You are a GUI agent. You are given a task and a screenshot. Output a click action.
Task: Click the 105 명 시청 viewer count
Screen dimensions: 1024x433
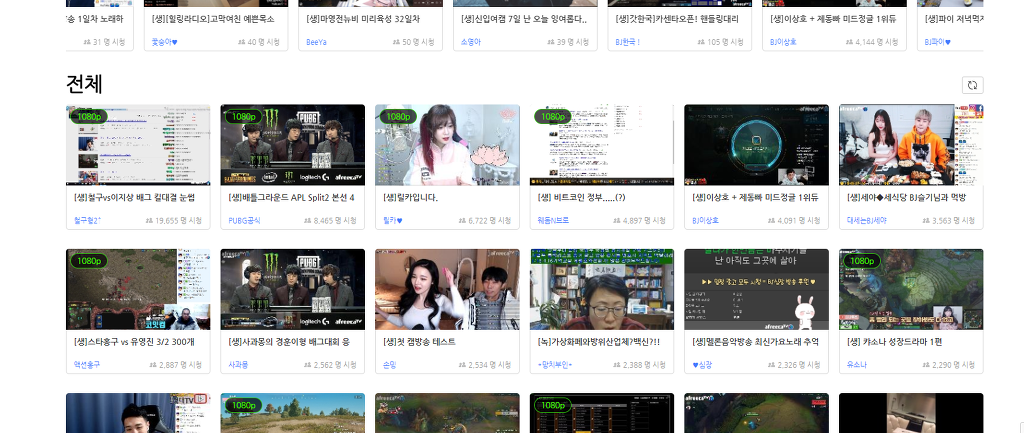tap(722, 42)
